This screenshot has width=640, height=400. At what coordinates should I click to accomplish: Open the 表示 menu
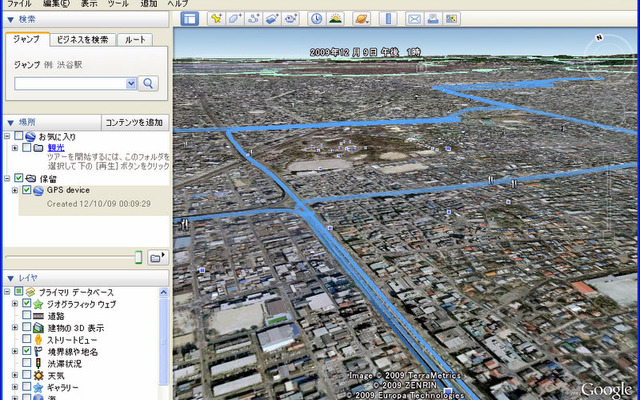coord(89,4)
